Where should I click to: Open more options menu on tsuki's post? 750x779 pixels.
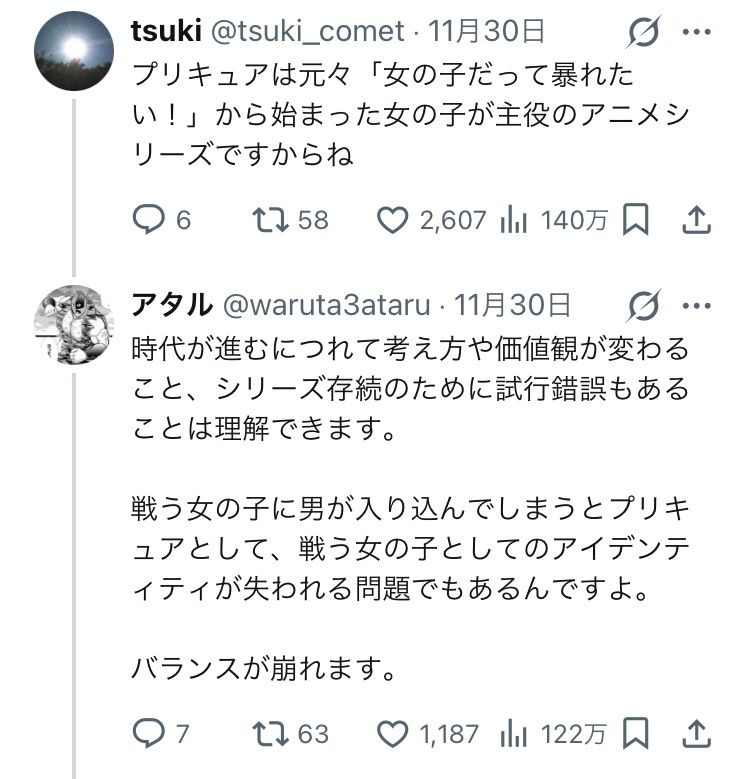pyautogui.click(x=696, y=32)
